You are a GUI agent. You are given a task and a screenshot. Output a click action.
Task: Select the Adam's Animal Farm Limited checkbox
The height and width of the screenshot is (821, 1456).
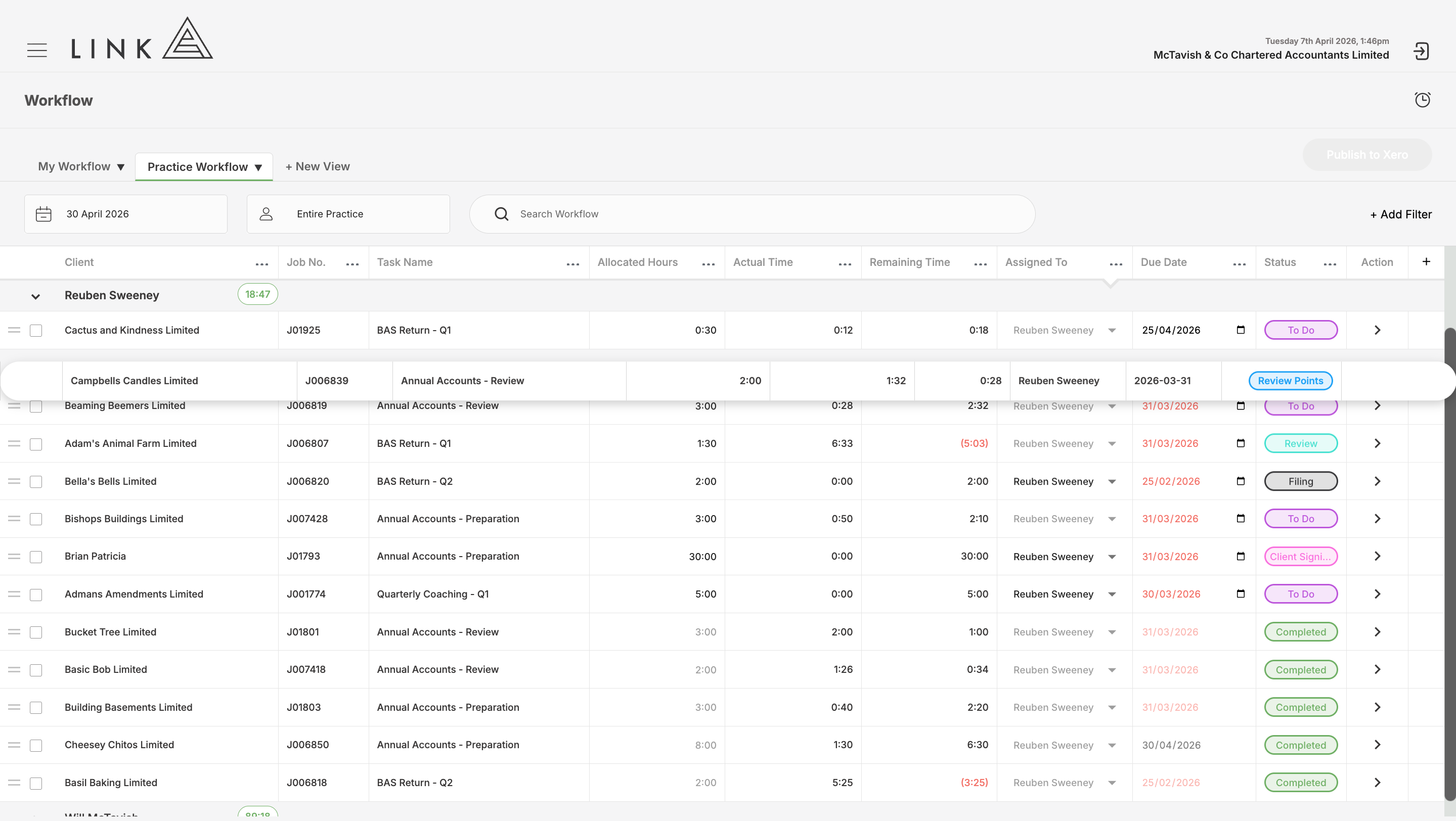click(36, 444)
